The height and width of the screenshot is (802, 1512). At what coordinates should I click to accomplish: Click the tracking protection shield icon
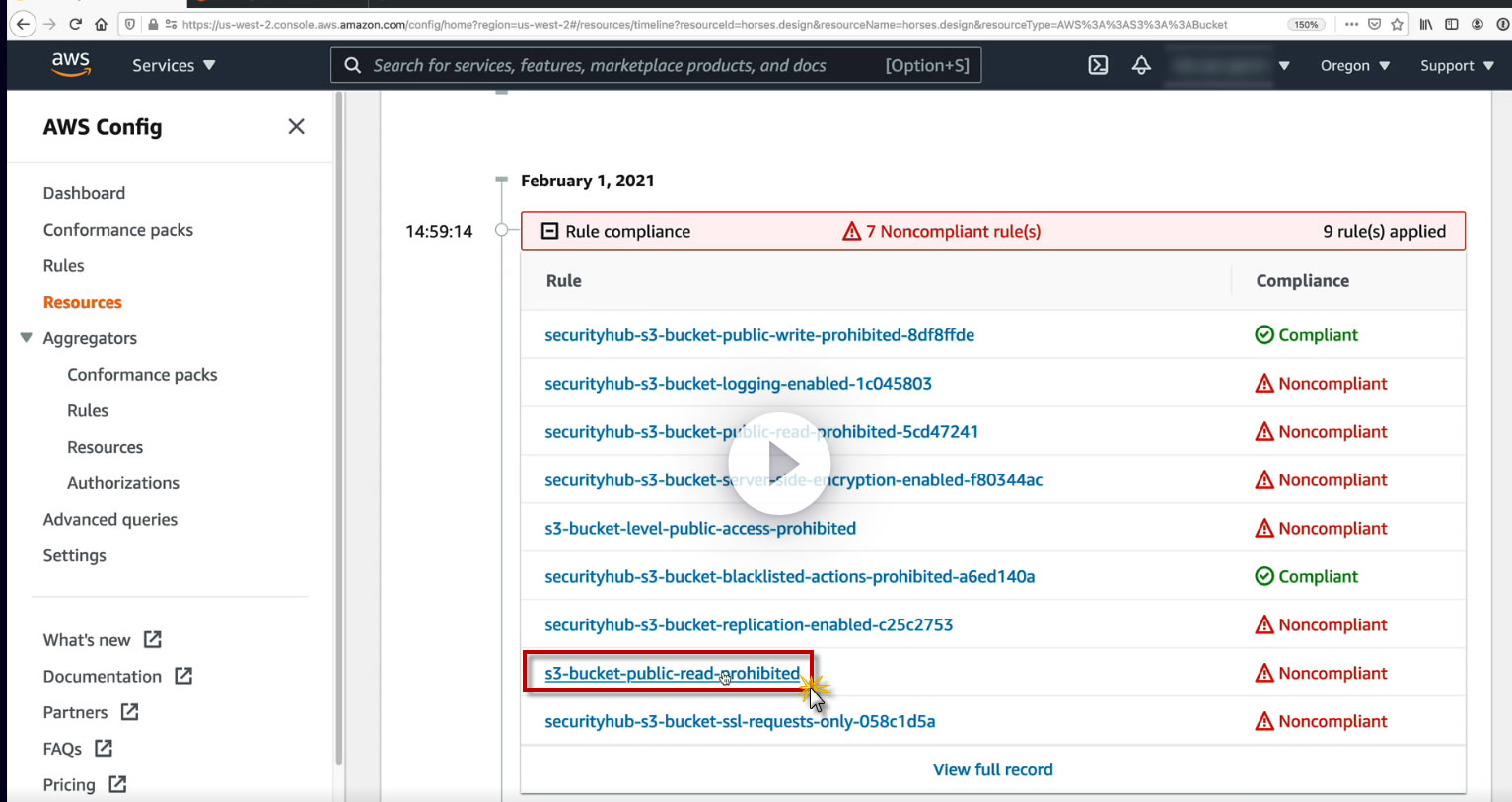(x=131, y=24)
